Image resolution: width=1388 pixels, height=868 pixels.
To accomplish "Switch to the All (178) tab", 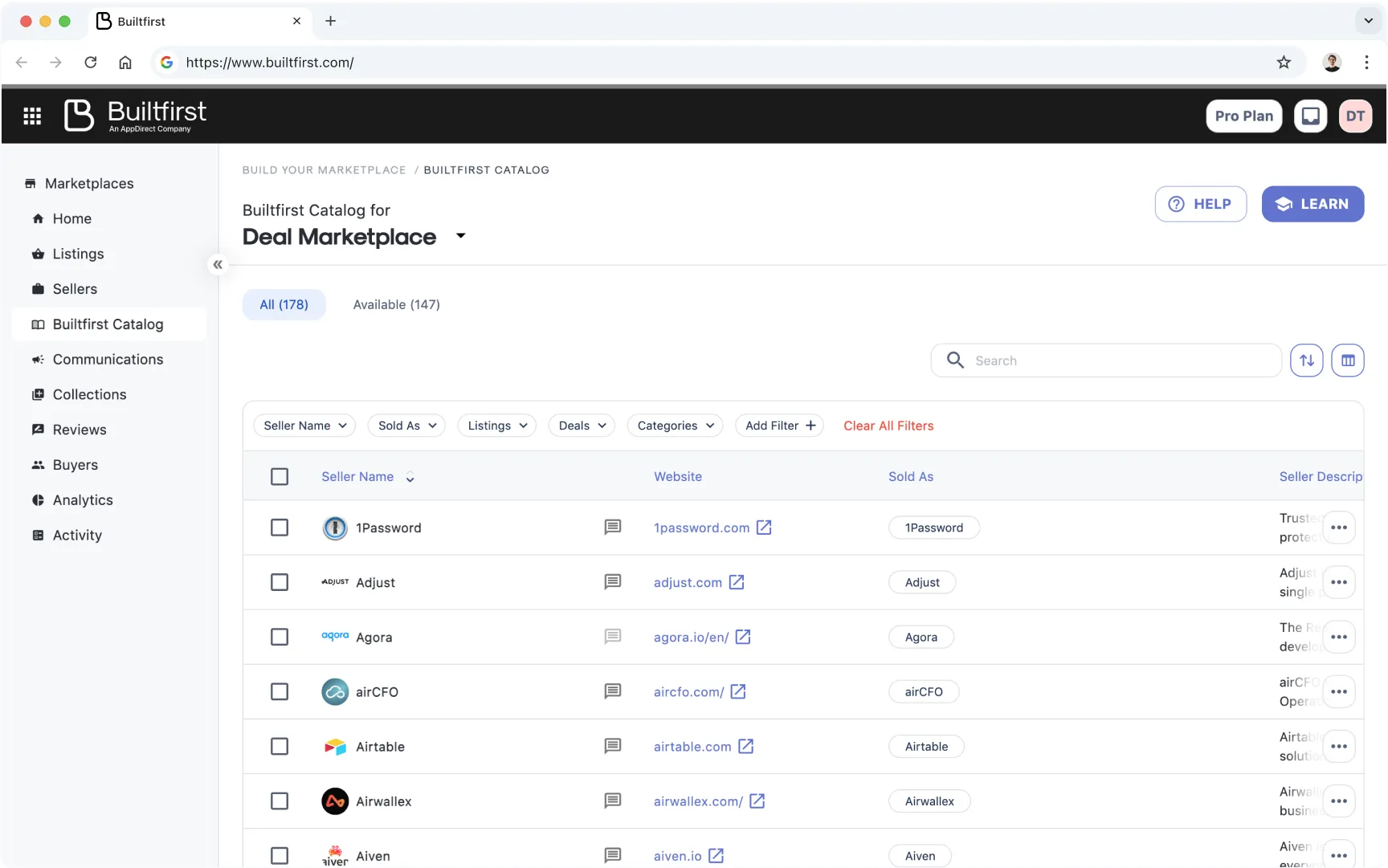I will tap(284, 305).
